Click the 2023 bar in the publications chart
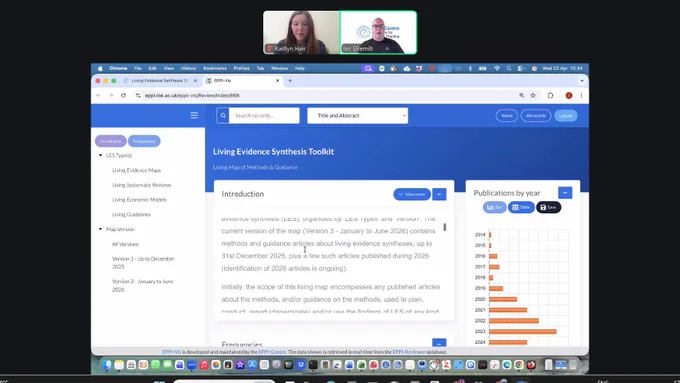This screenshot has height=383, width=680. coord(523,331)
